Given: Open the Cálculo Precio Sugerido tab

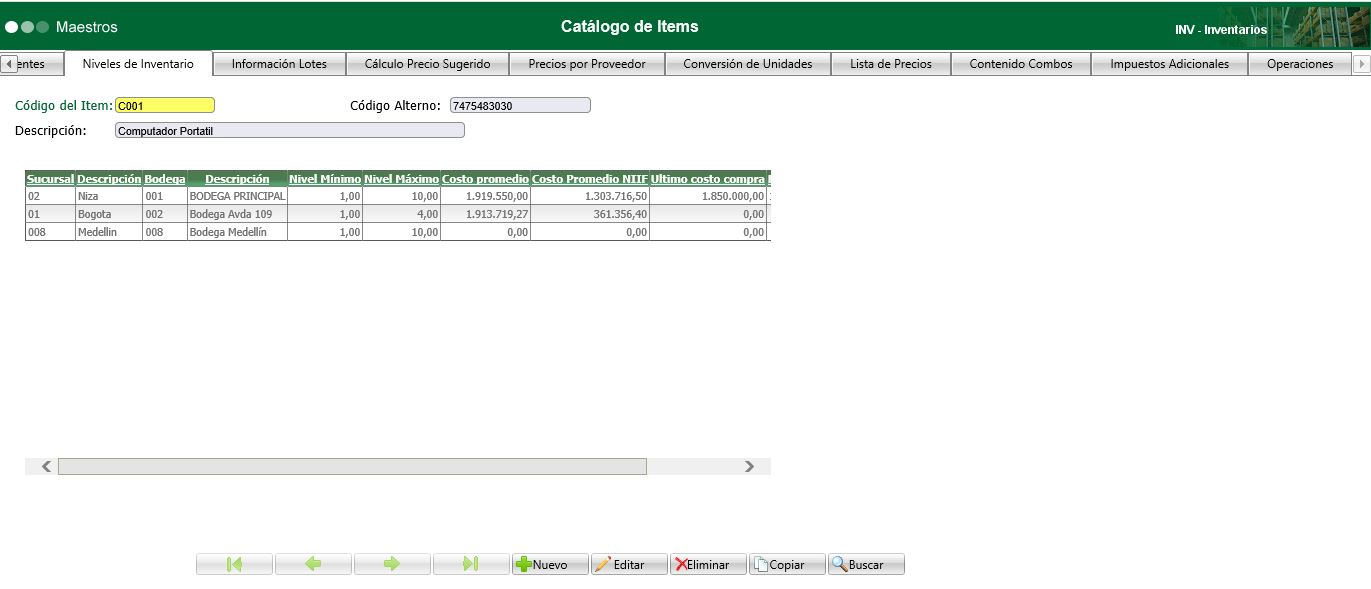Looking at the screenshot, I should pos(427,63).
